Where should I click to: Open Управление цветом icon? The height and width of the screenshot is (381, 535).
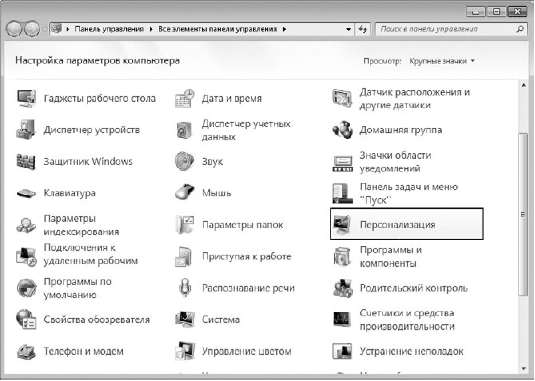185,351
